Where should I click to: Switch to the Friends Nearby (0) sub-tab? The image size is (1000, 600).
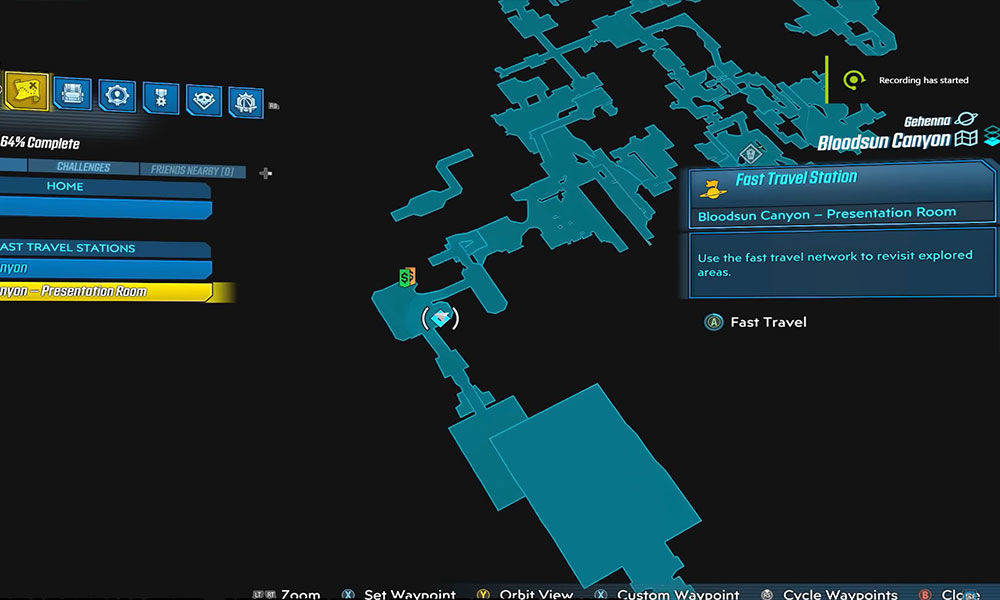192,170
